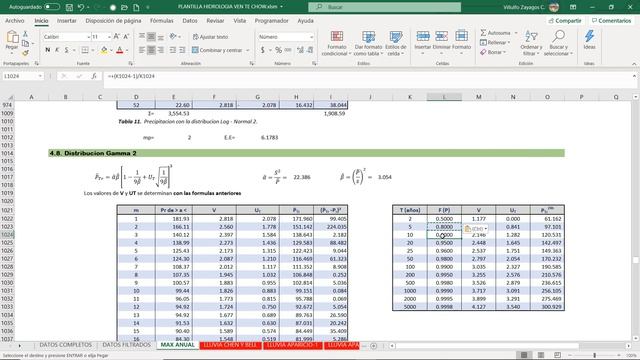Click Eliminar cells icon
Screen dimensions: 640x360
point(441,42)
